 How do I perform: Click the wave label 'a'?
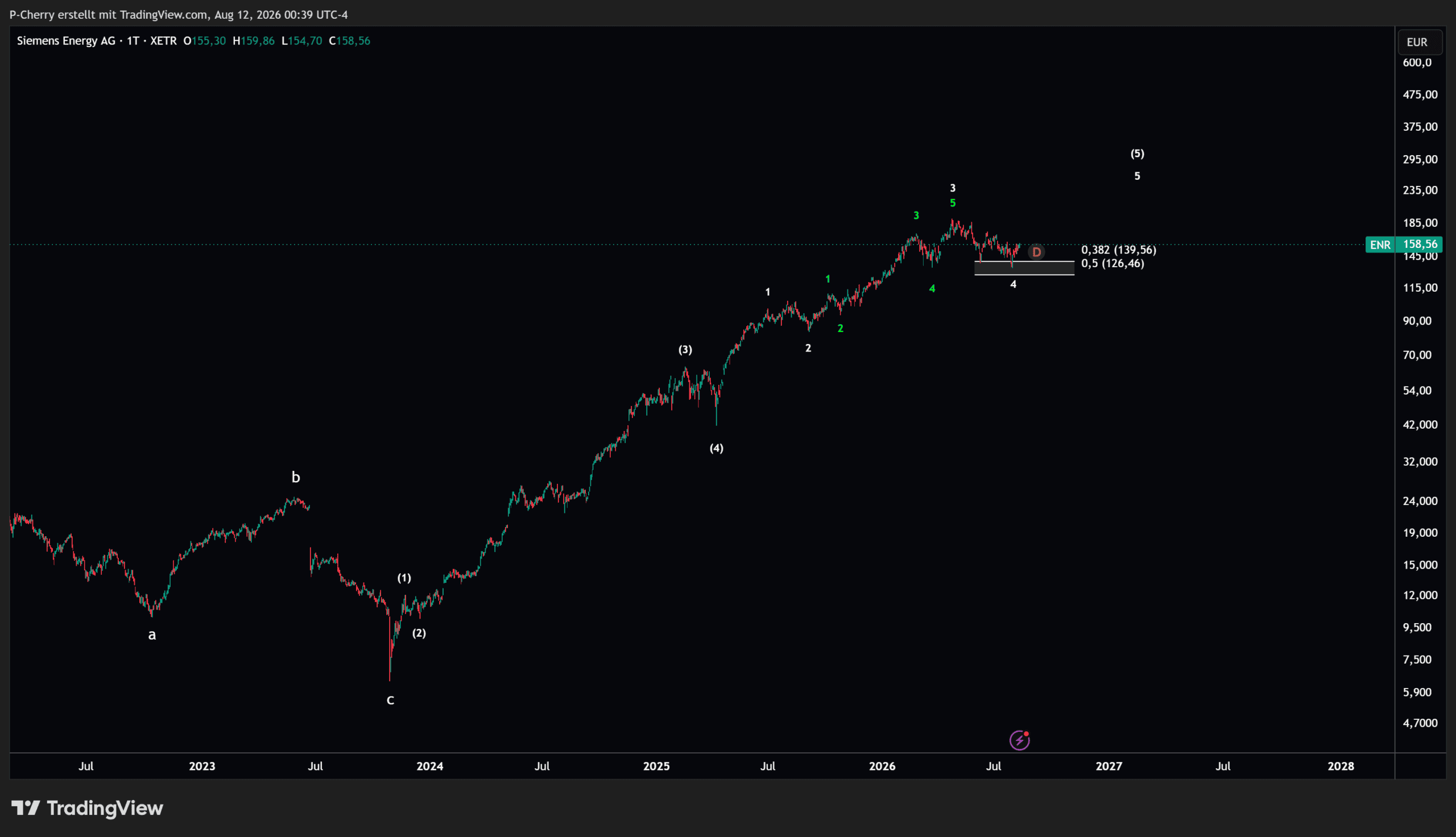[x=152, y=635]
